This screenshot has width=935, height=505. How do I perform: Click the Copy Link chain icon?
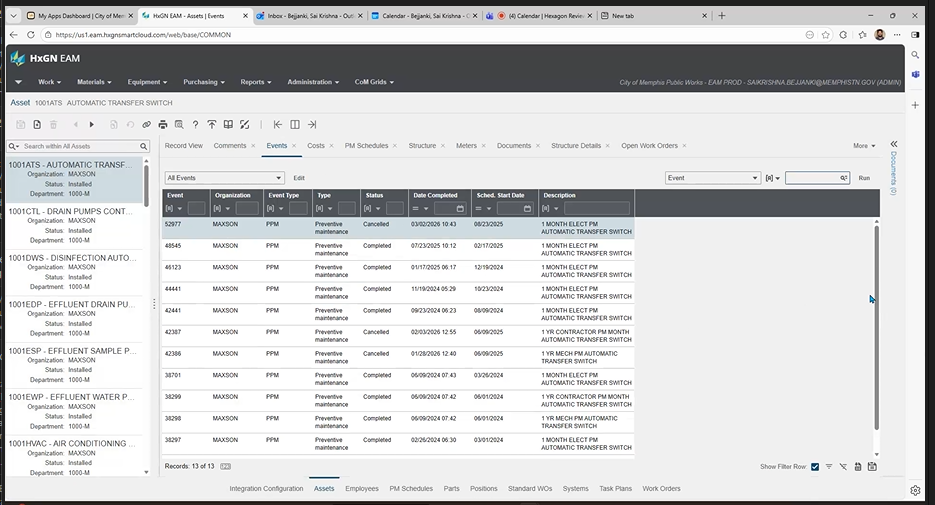[146, 125]
